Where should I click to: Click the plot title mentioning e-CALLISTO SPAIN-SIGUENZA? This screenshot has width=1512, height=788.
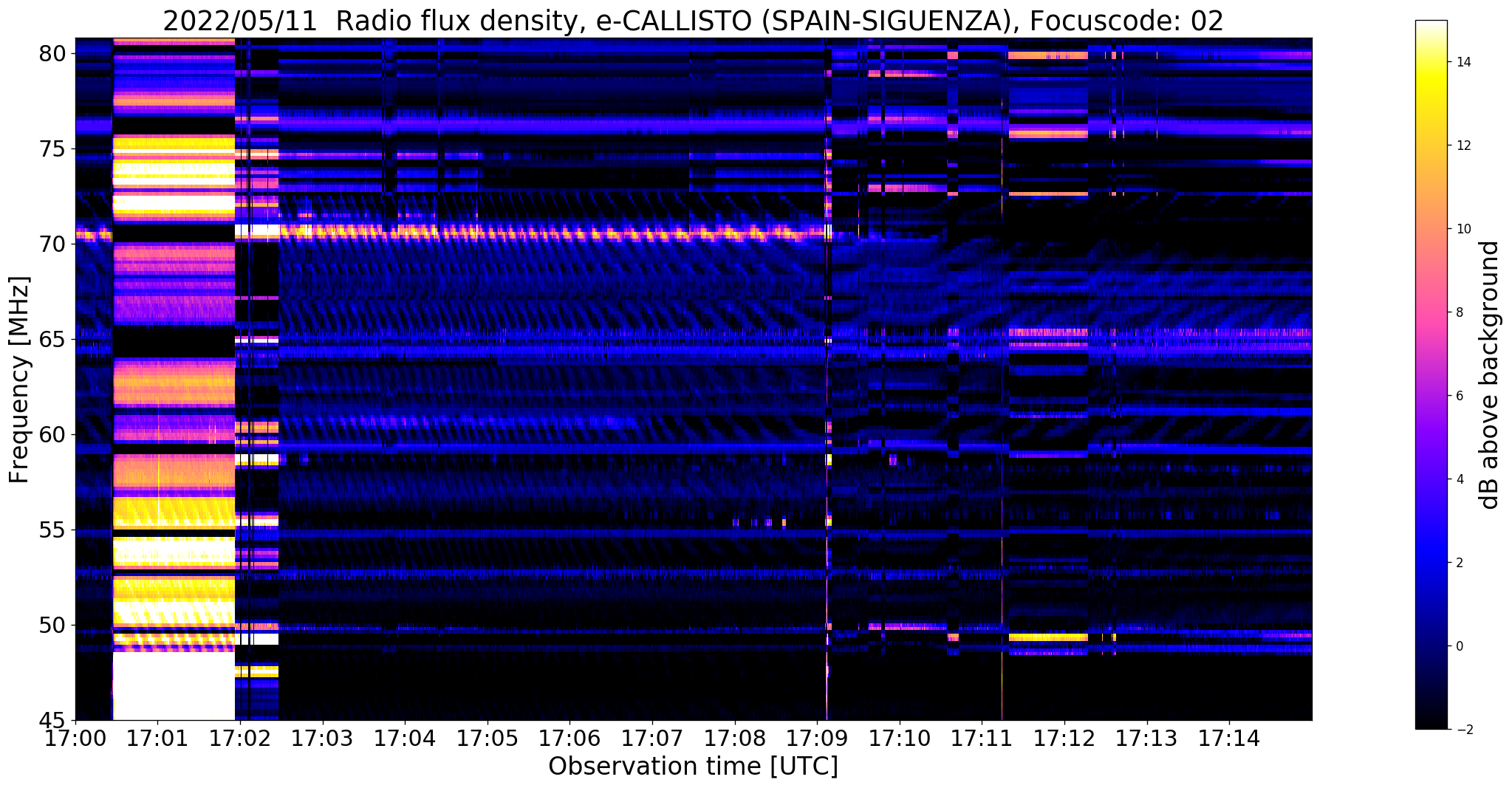693,20
